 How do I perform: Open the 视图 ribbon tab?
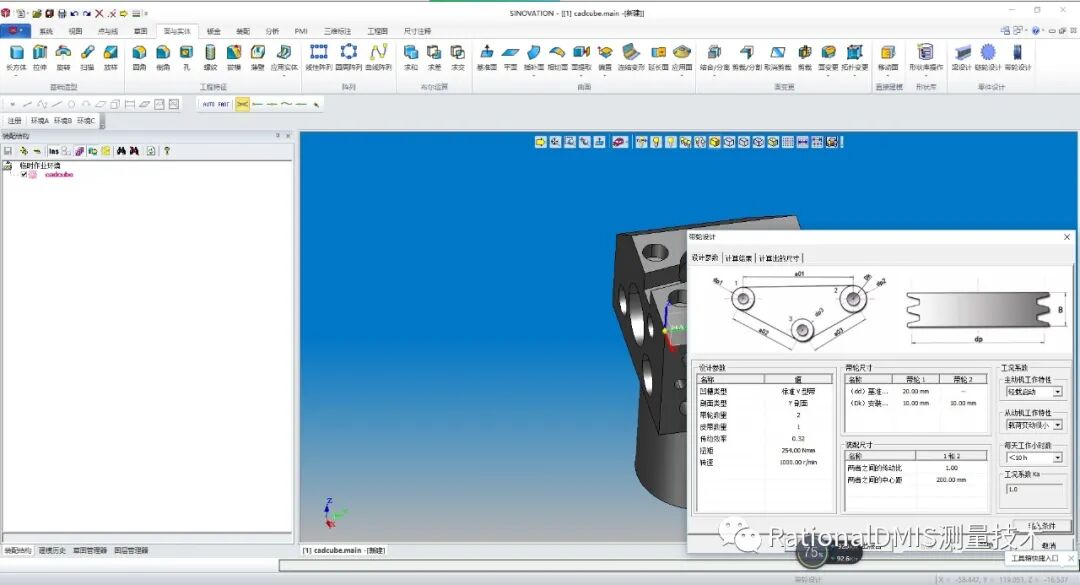pyautogui.click(x=75, y=31)
